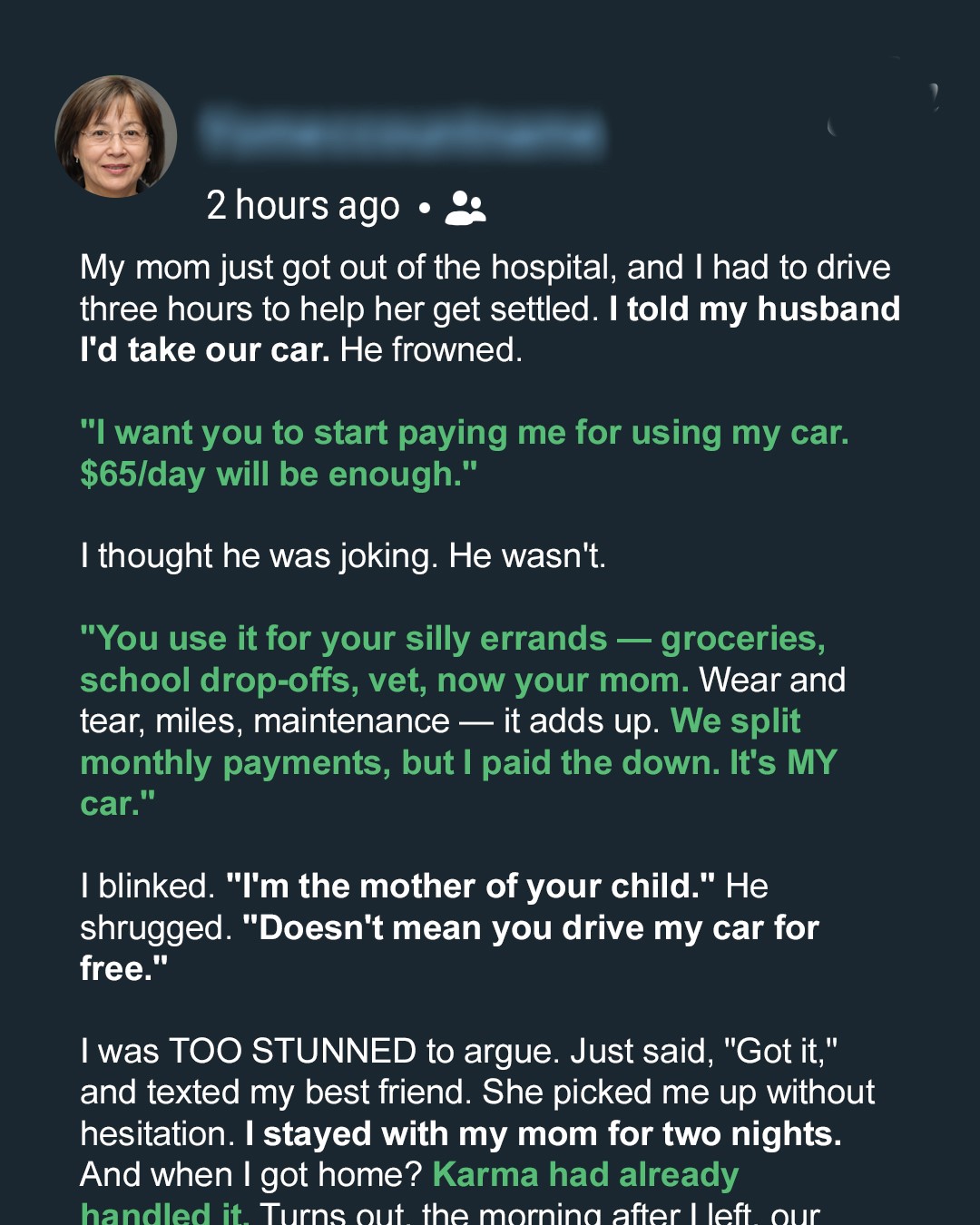Click green text "You use it for your silly errands"
This screenshot has height=1225, width=980.
click(x=343, y=639)
